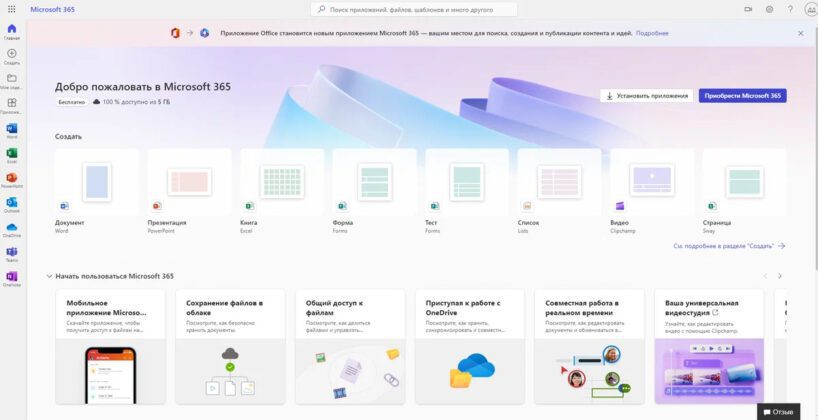The image size is (818, 420).
Task: Open the account profile avatar
Action: (811, 9)
